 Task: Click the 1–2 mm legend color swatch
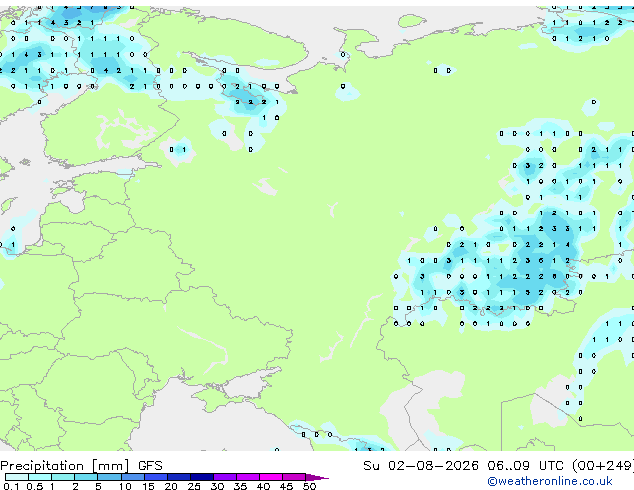tap(63, 477)
